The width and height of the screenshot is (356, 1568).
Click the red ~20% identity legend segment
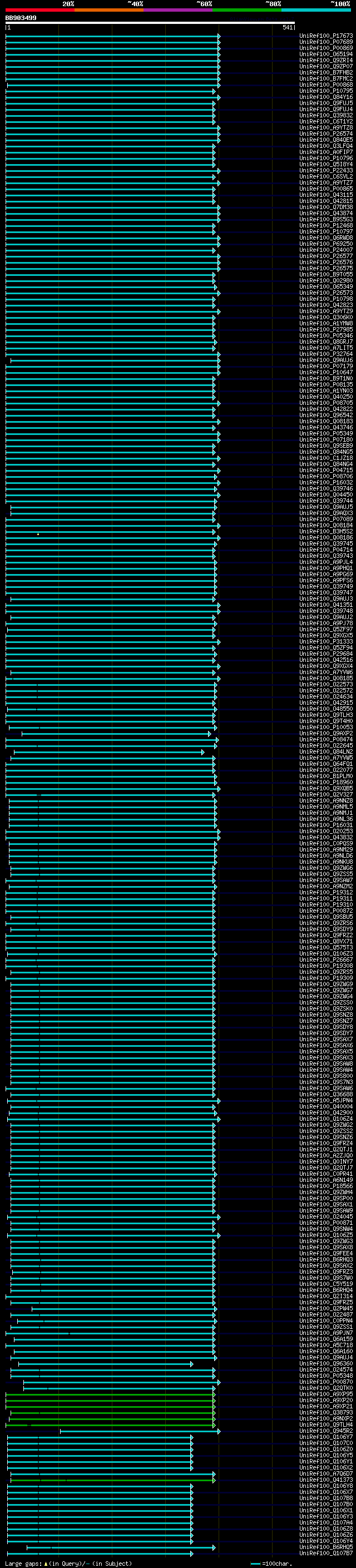40,10
